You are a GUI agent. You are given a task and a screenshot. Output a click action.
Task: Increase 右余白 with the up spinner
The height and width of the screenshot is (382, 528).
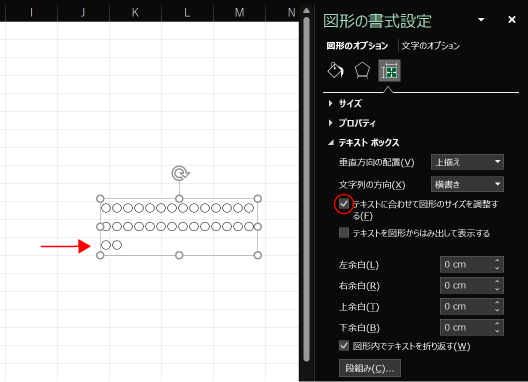(497, 282)
